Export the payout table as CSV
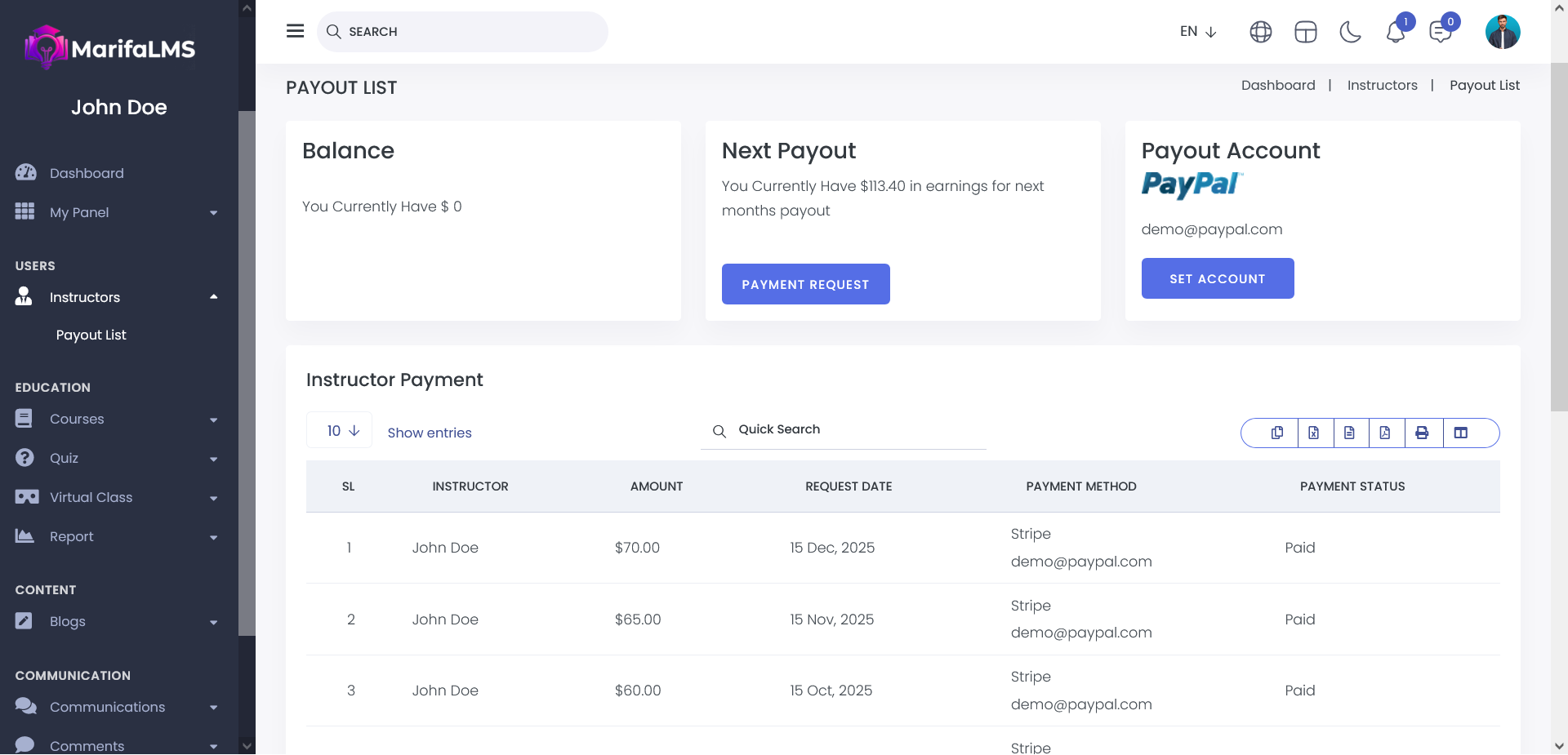1568x755 pixels. click(x=1349, y=433)
